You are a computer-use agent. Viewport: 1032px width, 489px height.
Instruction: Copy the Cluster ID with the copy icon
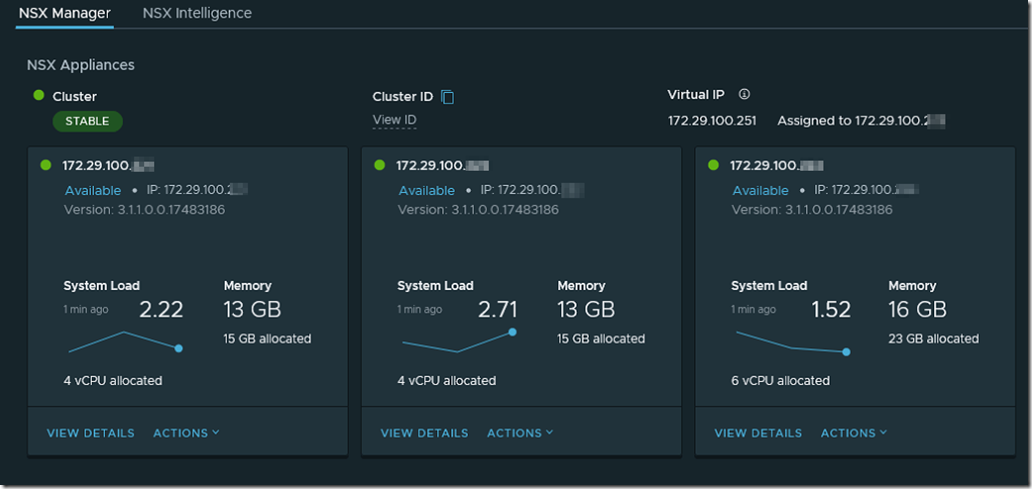click(448, 97)
